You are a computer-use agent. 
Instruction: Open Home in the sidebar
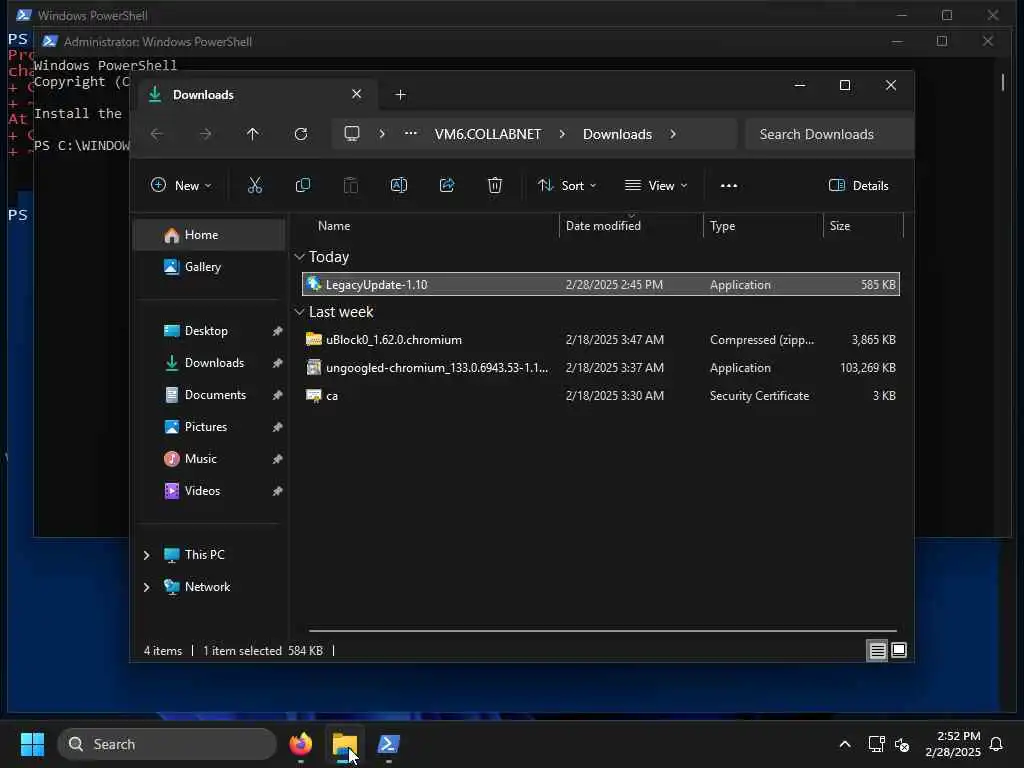(x=209, y=234)
